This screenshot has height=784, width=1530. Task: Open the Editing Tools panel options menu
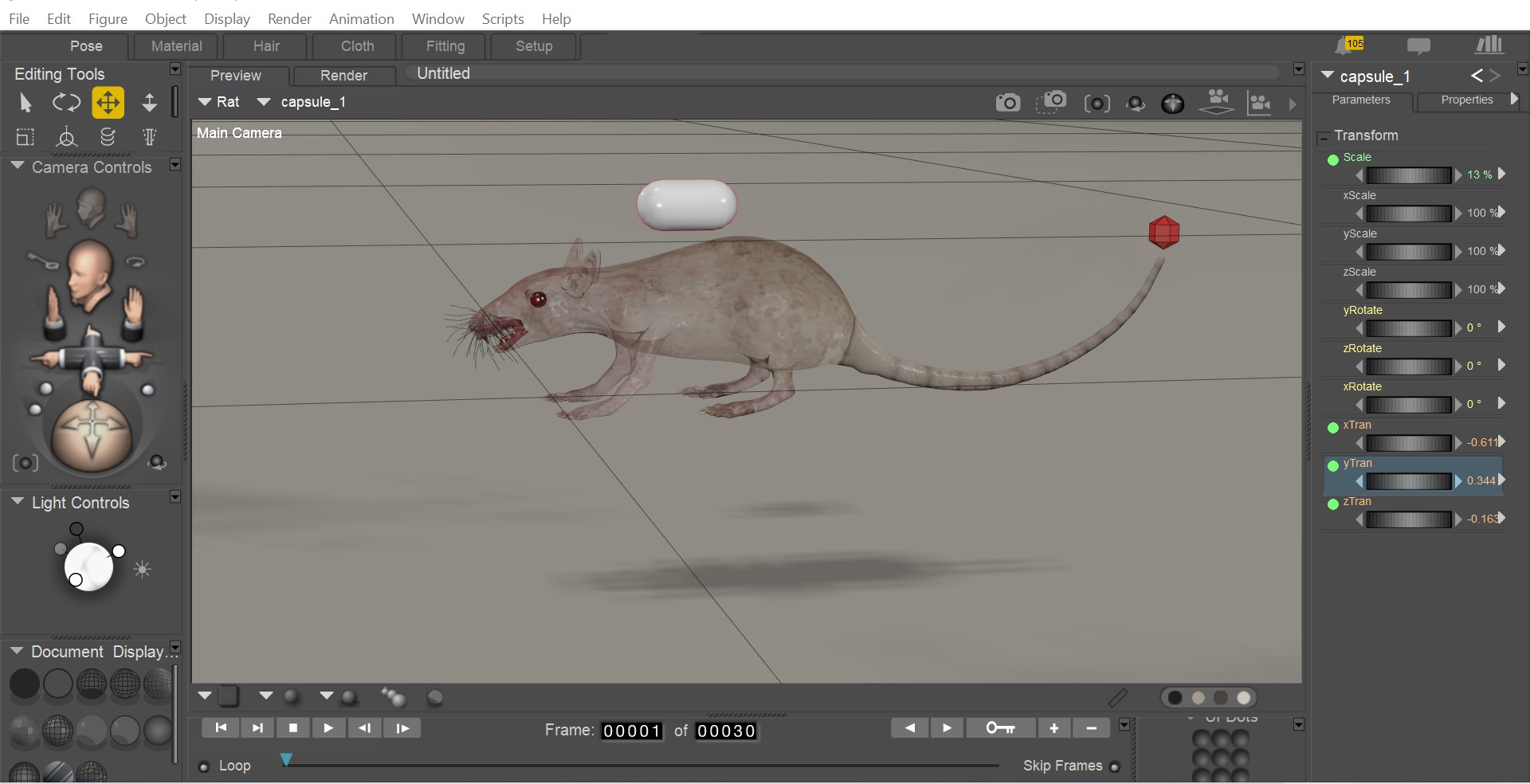[x=175, y=69]
